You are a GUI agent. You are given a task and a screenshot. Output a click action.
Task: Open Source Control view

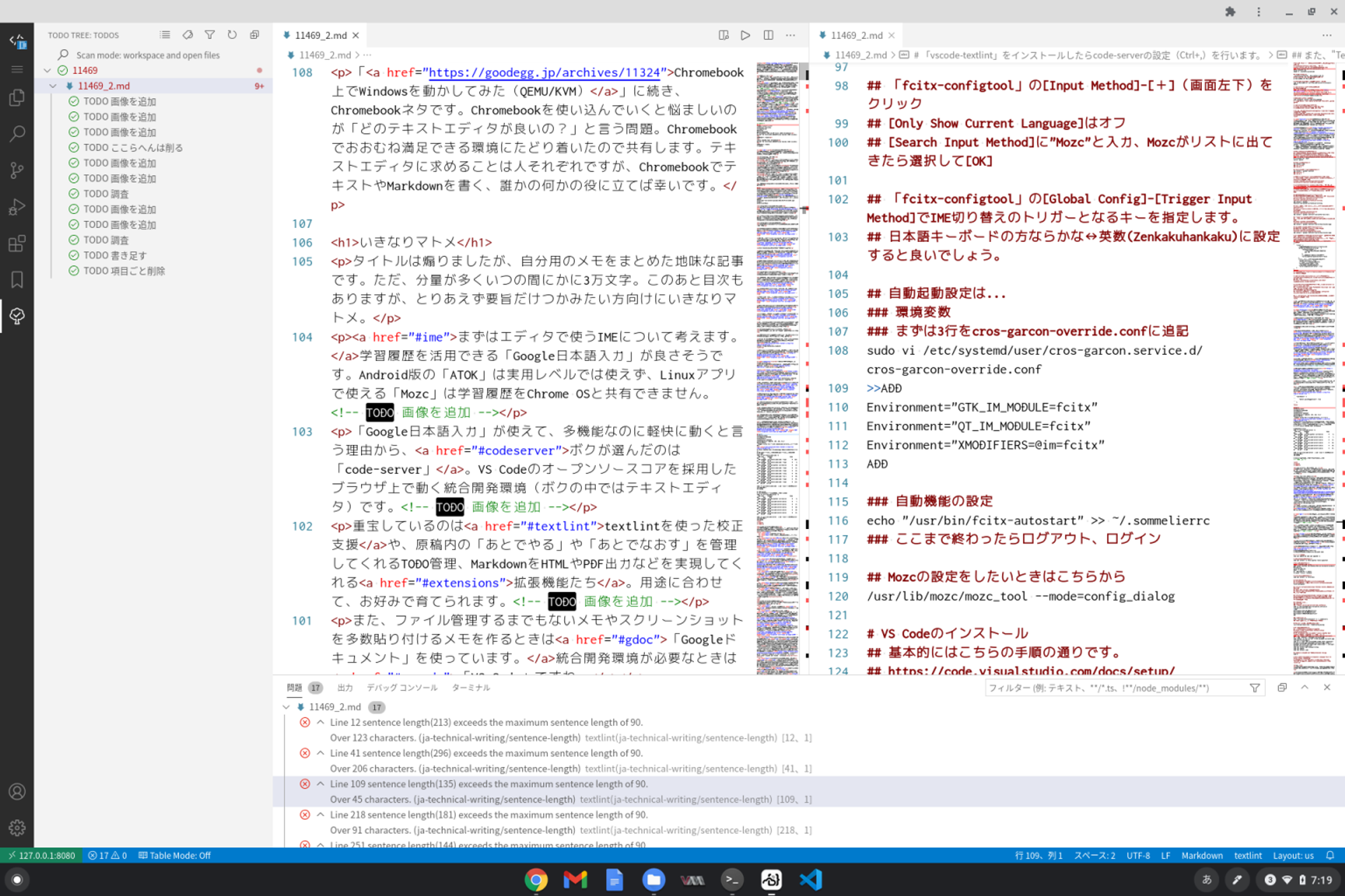tap(17, 170)
